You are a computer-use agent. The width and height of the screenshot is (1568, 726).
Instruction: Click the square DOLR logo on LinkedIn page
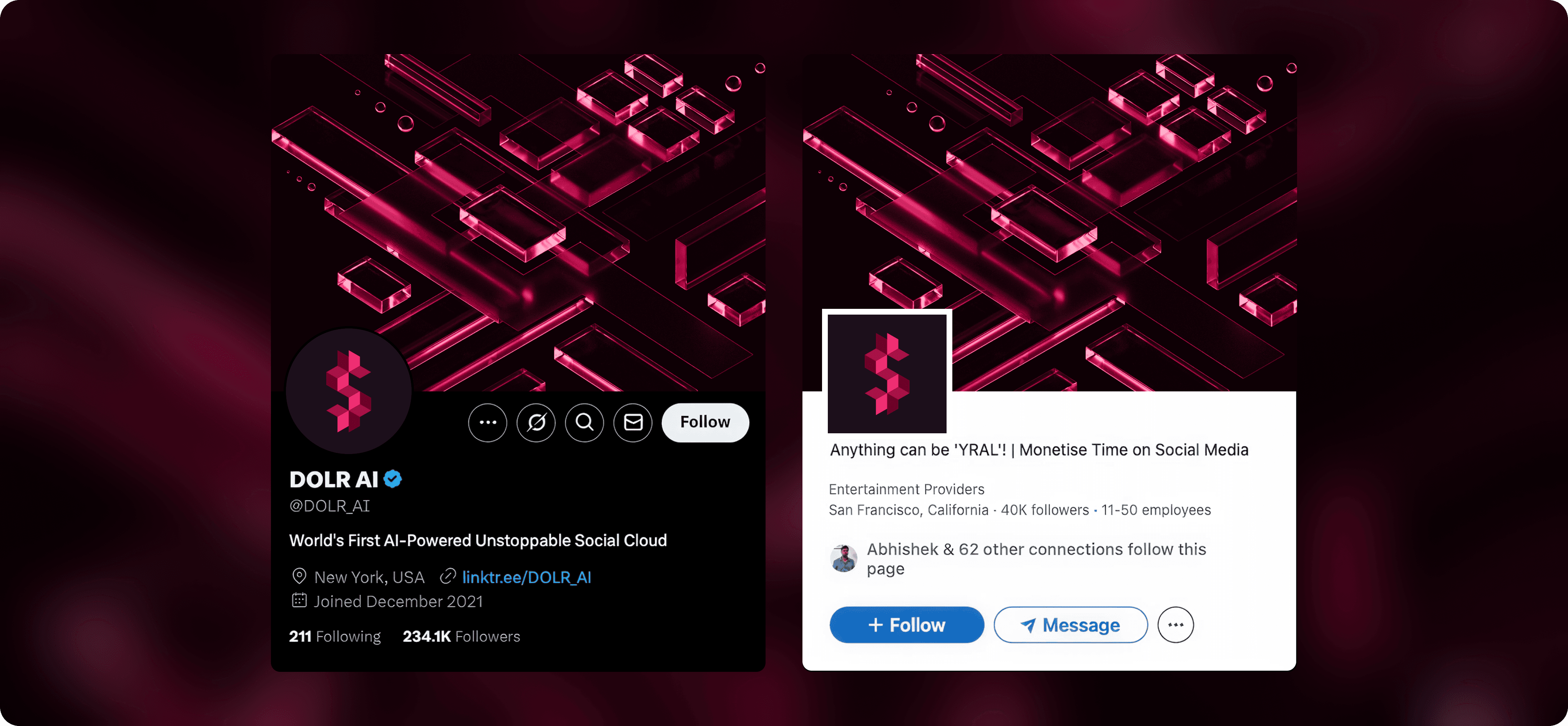(x=887, y=373)
